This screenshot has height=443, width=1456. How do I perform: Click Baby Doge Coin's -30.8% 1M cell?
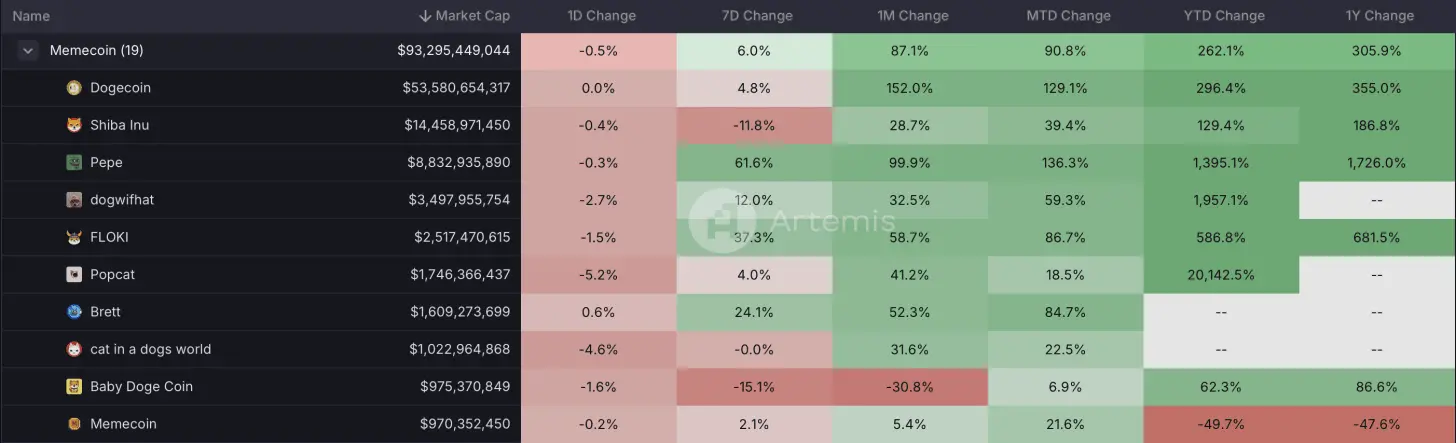click(x=909, y=386)
